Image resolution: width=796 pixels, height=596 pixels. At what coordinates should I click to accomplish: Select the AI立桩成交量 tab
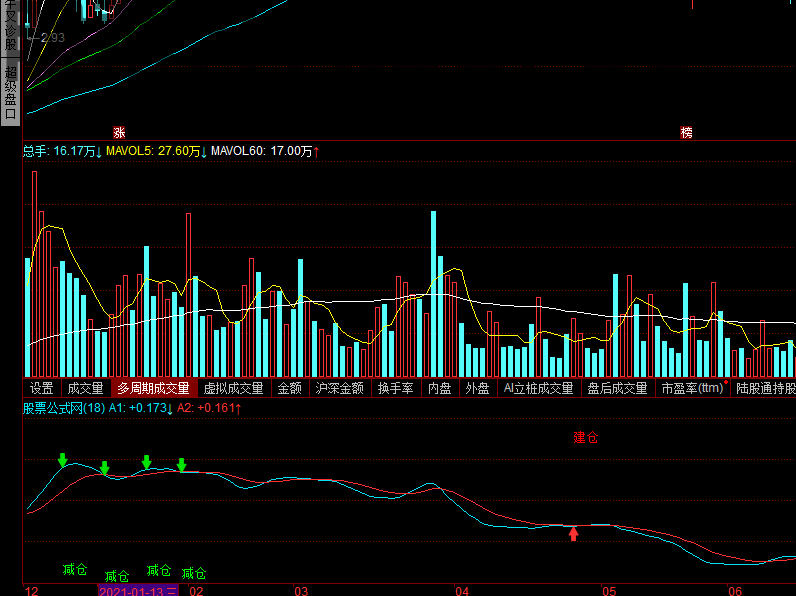539,388
